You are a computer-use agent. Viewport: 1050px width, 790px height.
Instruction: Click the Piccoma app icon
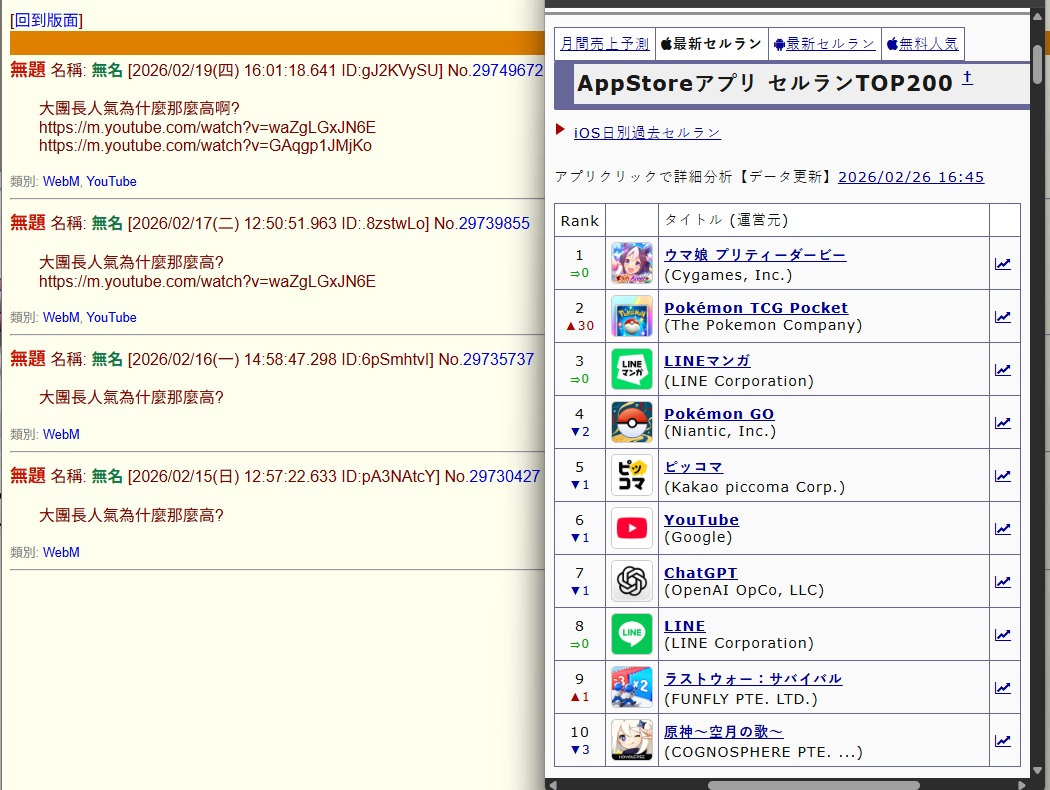tap(631, 475)
